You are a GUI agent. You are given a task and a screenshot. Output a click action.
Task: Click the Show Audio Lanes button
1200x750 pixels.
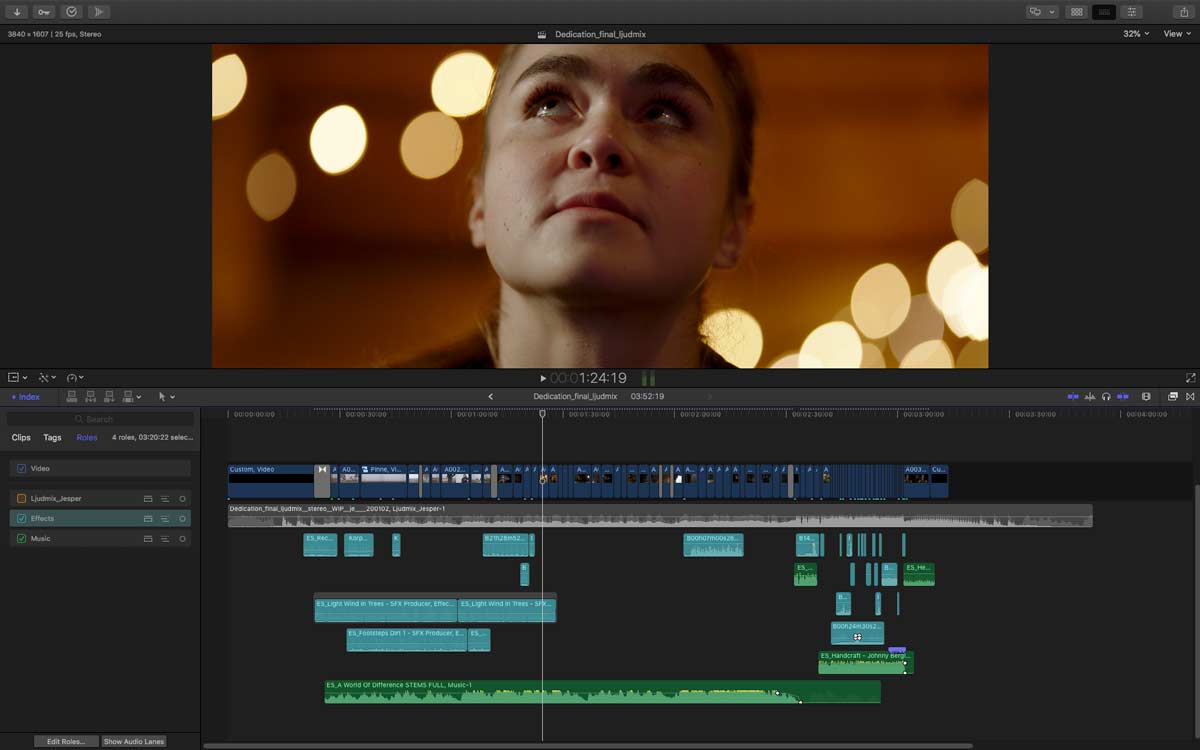[134, 741]
